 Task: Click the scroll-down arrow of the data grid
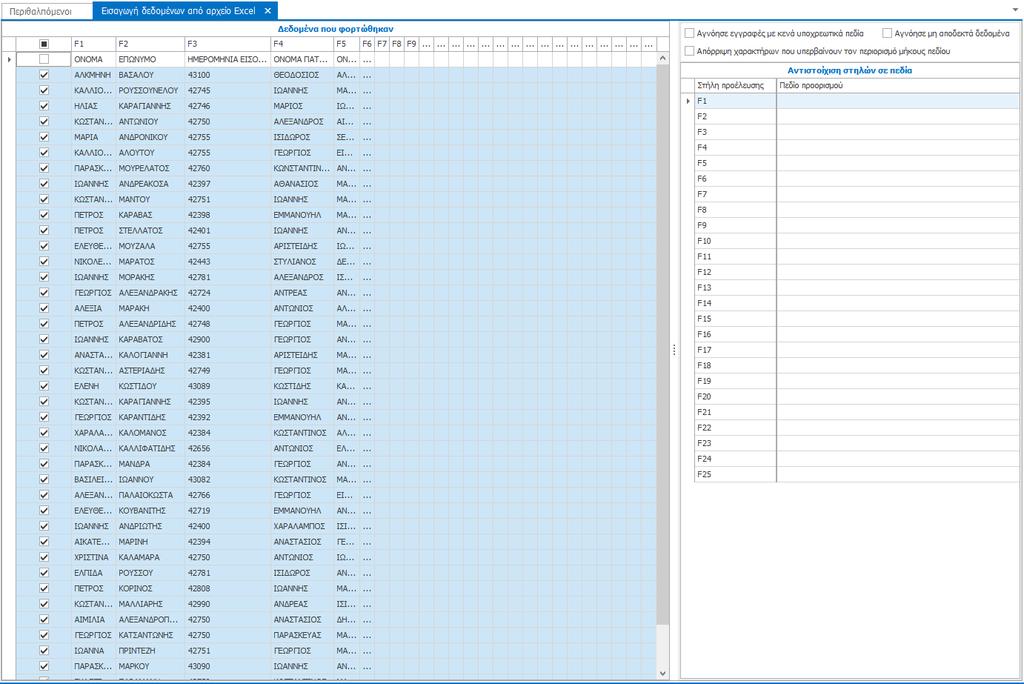[x=663, y=674]
